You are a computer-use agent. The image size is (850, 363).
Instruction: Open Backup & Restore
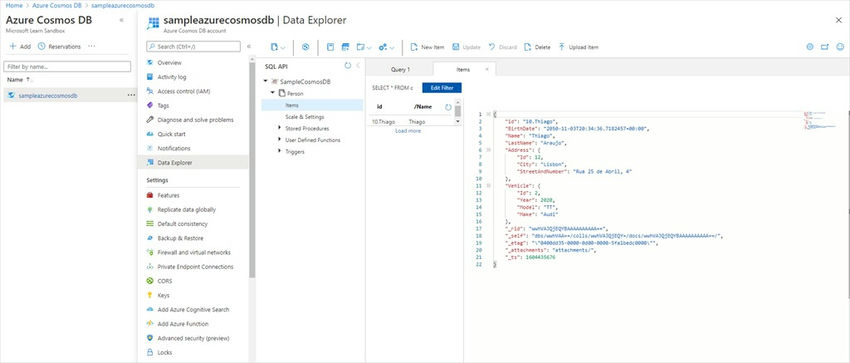[181, 238]
